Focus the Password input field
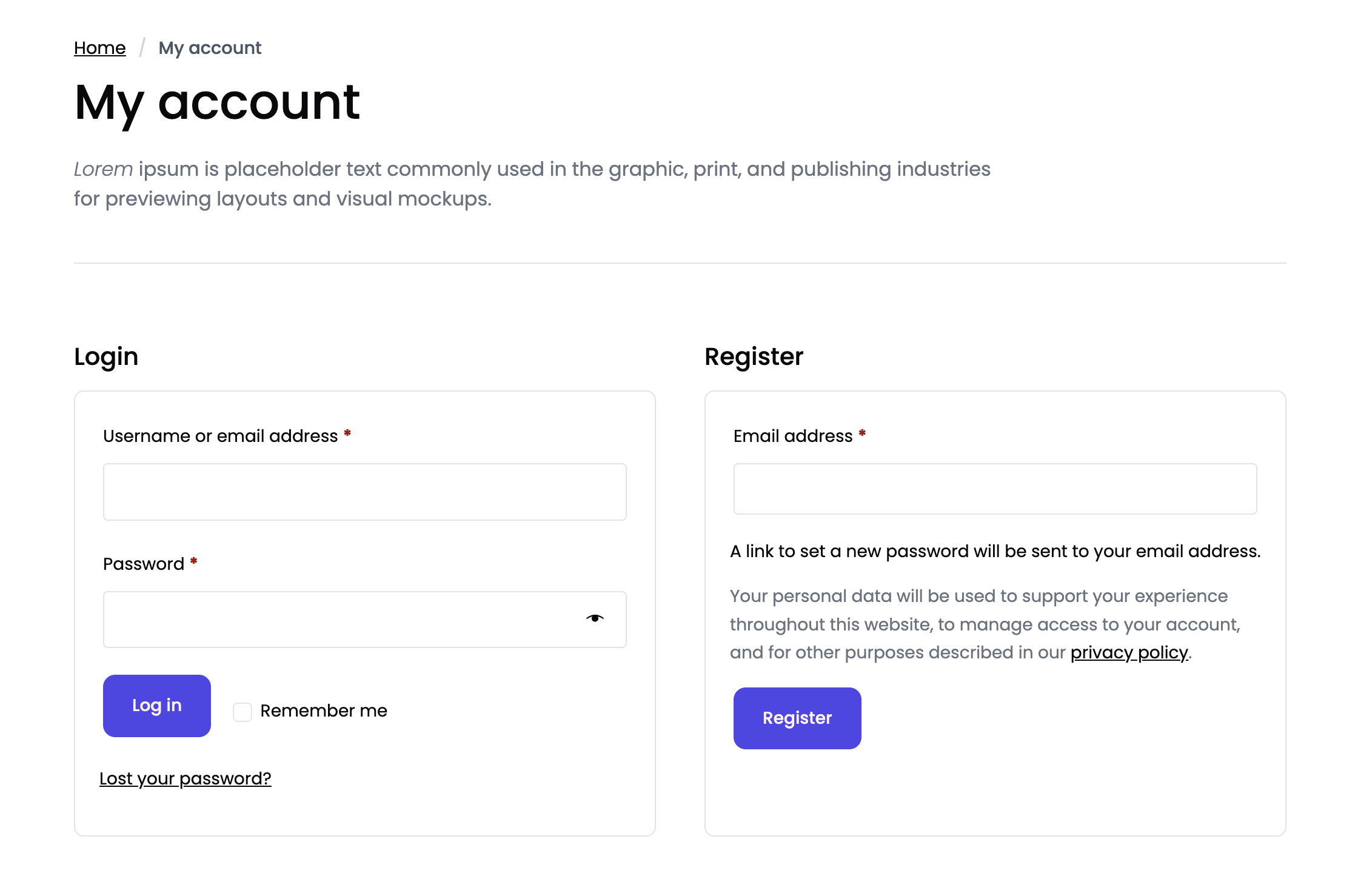This screenshot has width=1358, height=896. click(339, 620)
